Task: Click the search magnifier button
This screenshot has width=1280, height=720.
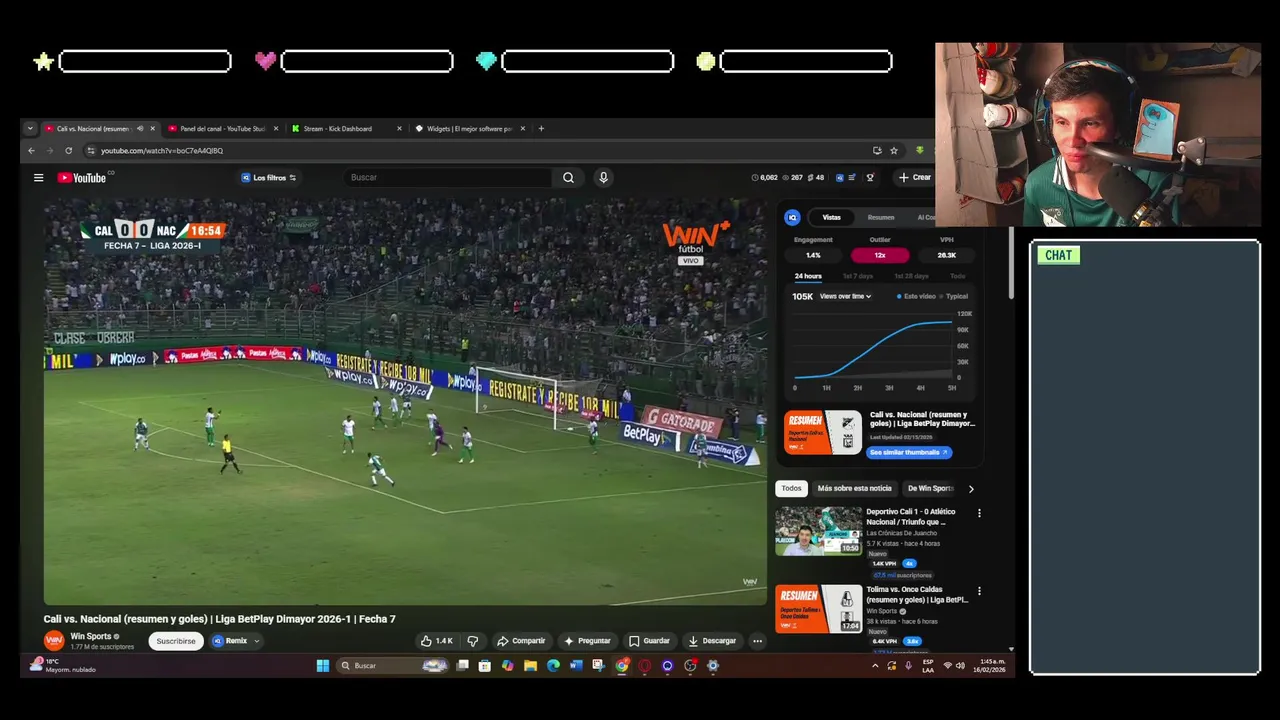Action: pyautogui.click(x=568, y=178)
